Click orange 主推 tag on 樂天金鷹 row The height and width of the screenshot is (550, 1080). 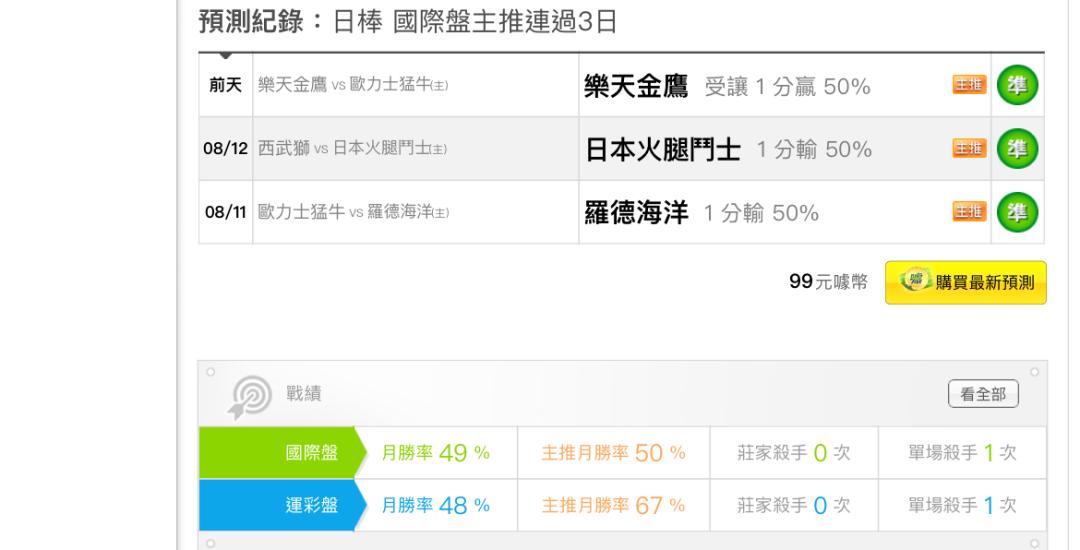(969, 85)
